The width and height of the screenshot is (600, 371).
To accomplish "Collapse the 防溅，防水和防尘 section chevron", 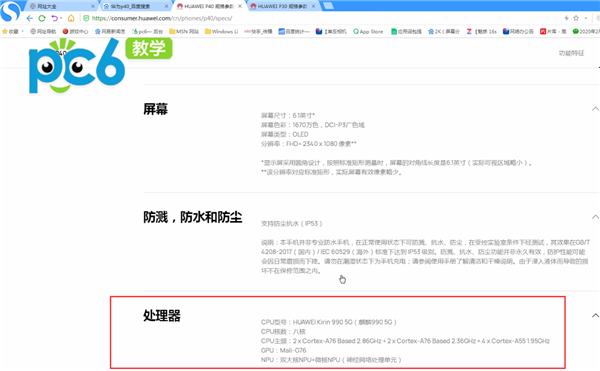I will [x=595, y=217].
